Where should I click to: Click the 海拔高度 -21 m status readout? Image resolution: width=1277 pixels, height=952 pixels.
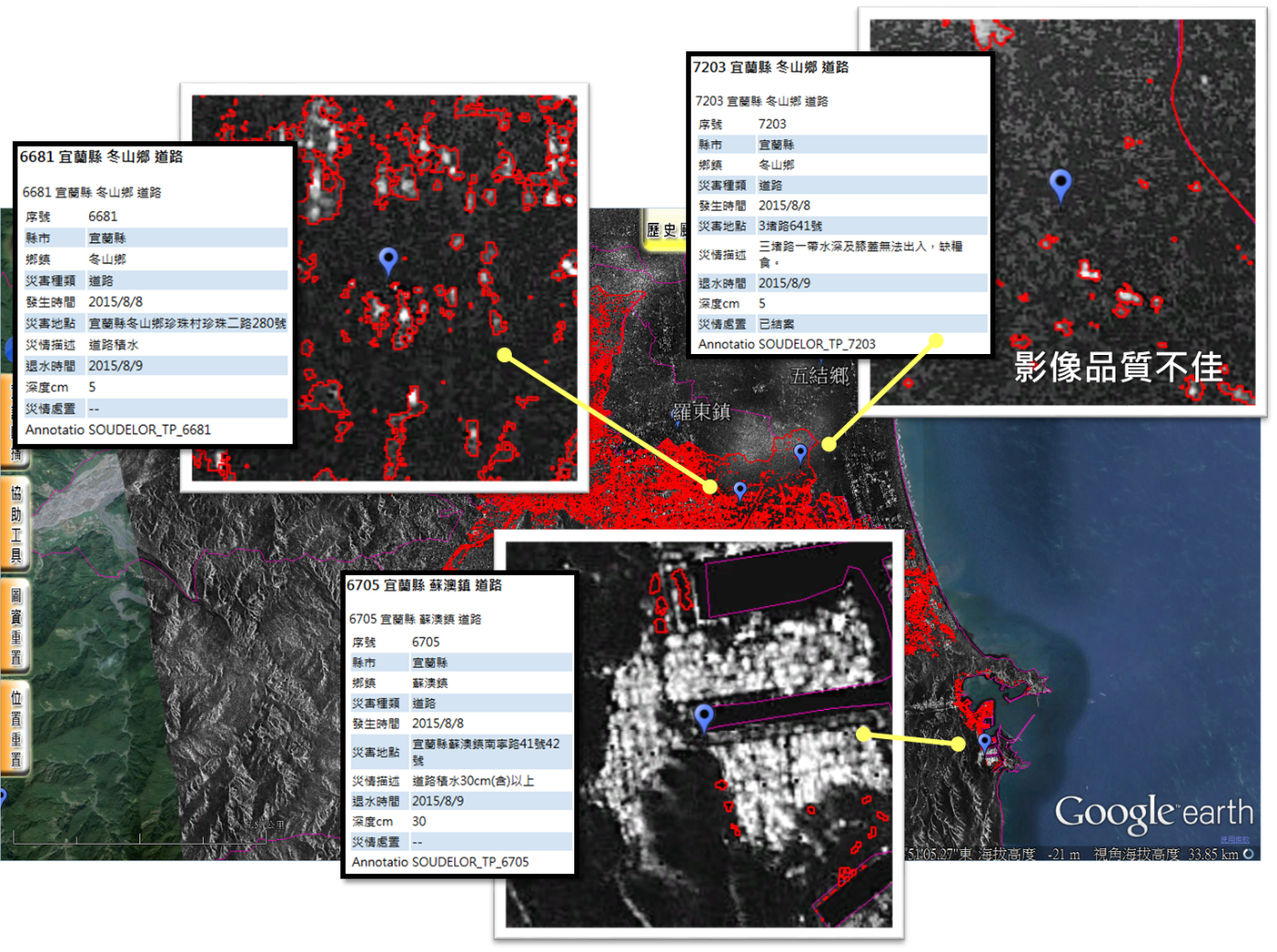pyautogui.click(x=1029, y=854)
